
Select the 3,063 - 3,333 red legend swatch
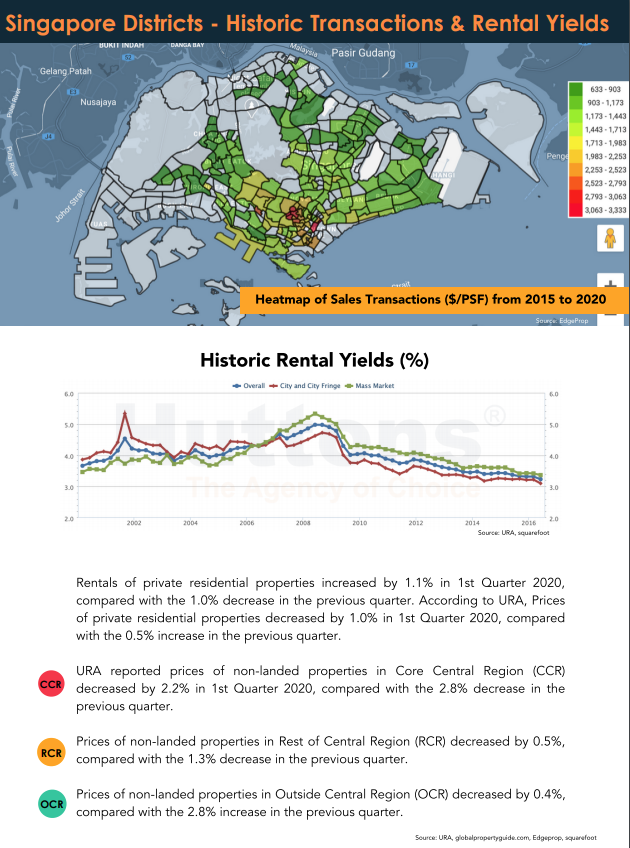pos(576,210)
